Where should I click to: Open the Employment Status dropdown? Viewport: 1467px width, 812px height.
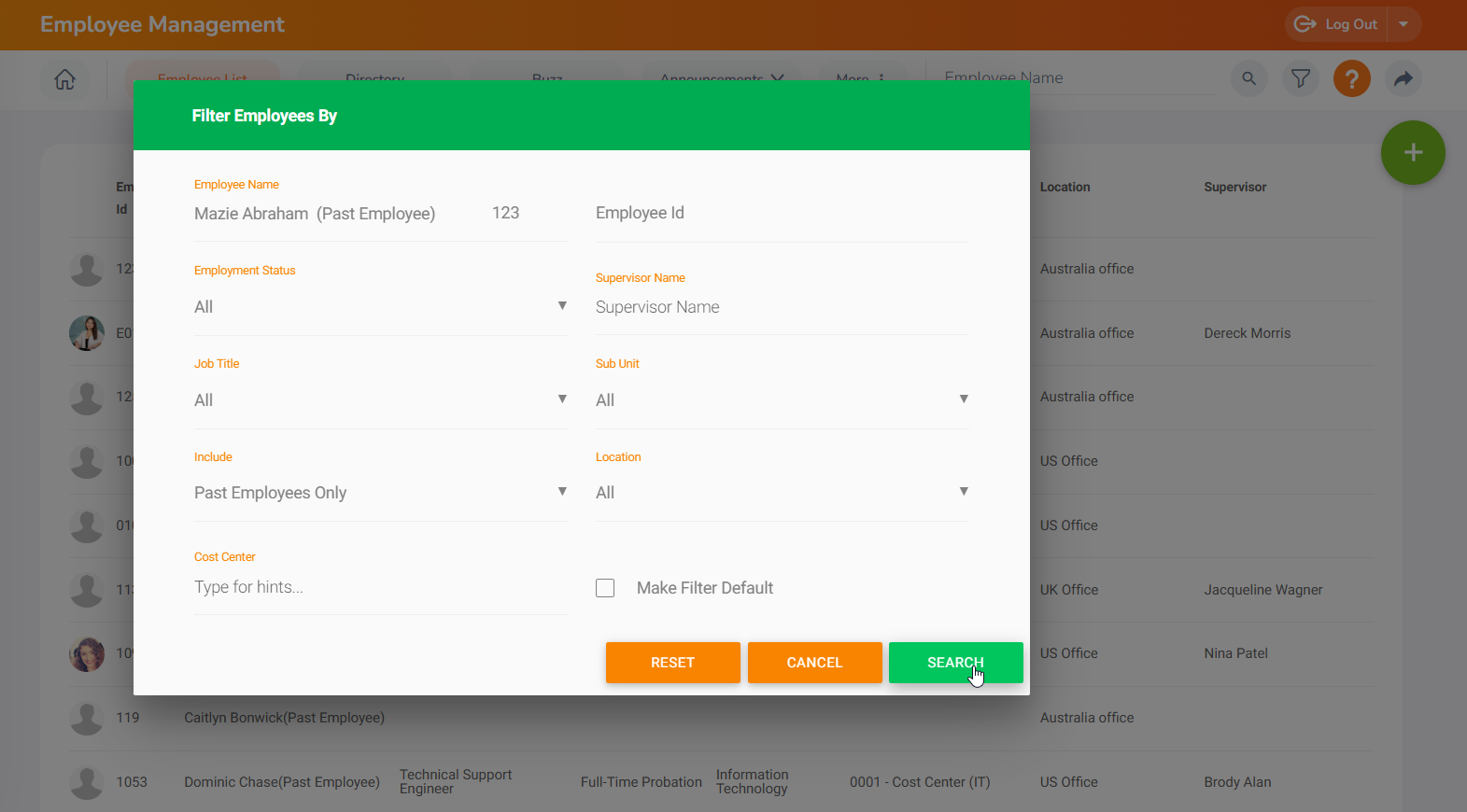click(x=381, y=307)
